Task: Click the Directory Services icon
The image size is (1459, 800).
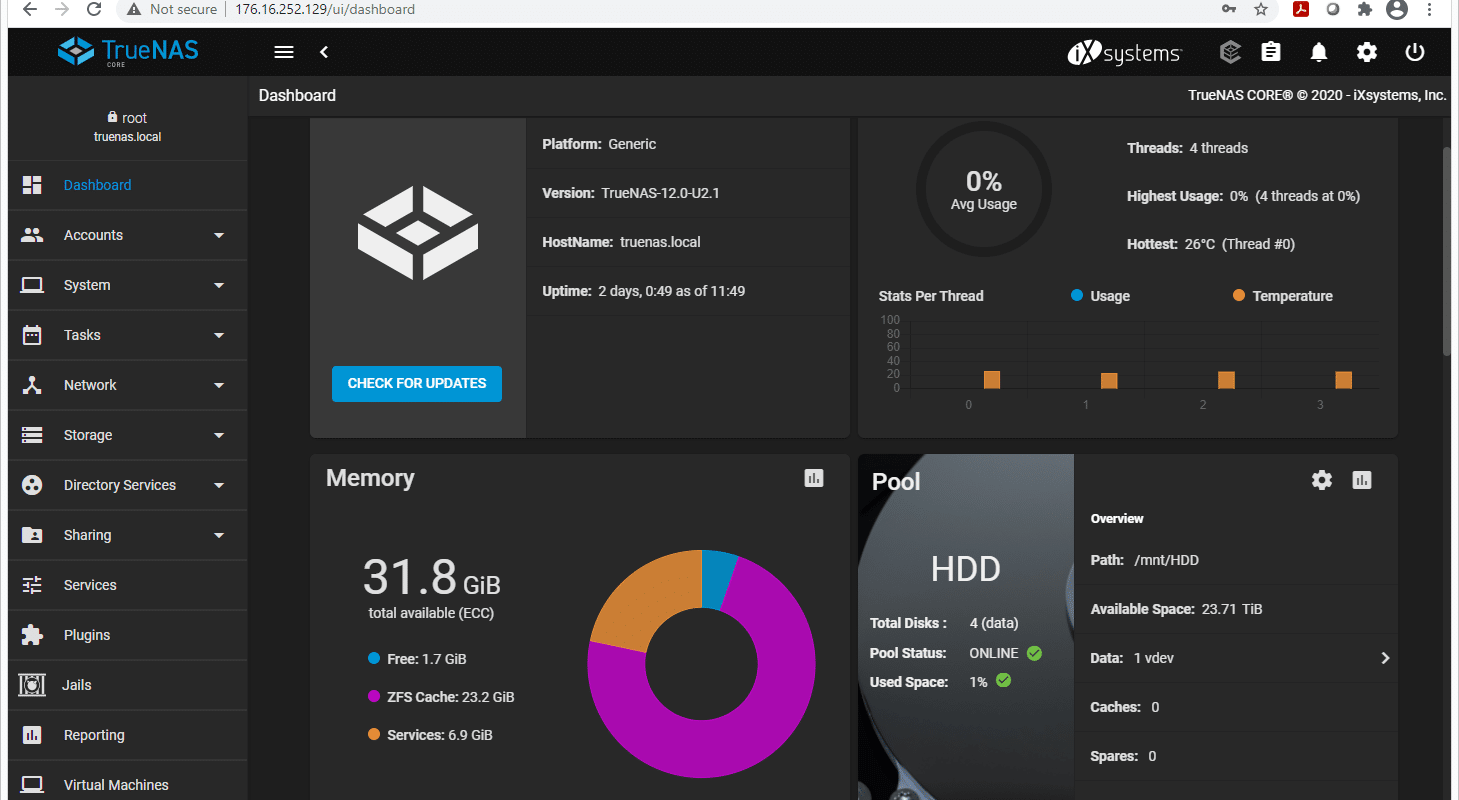Action: click(32, 485)
